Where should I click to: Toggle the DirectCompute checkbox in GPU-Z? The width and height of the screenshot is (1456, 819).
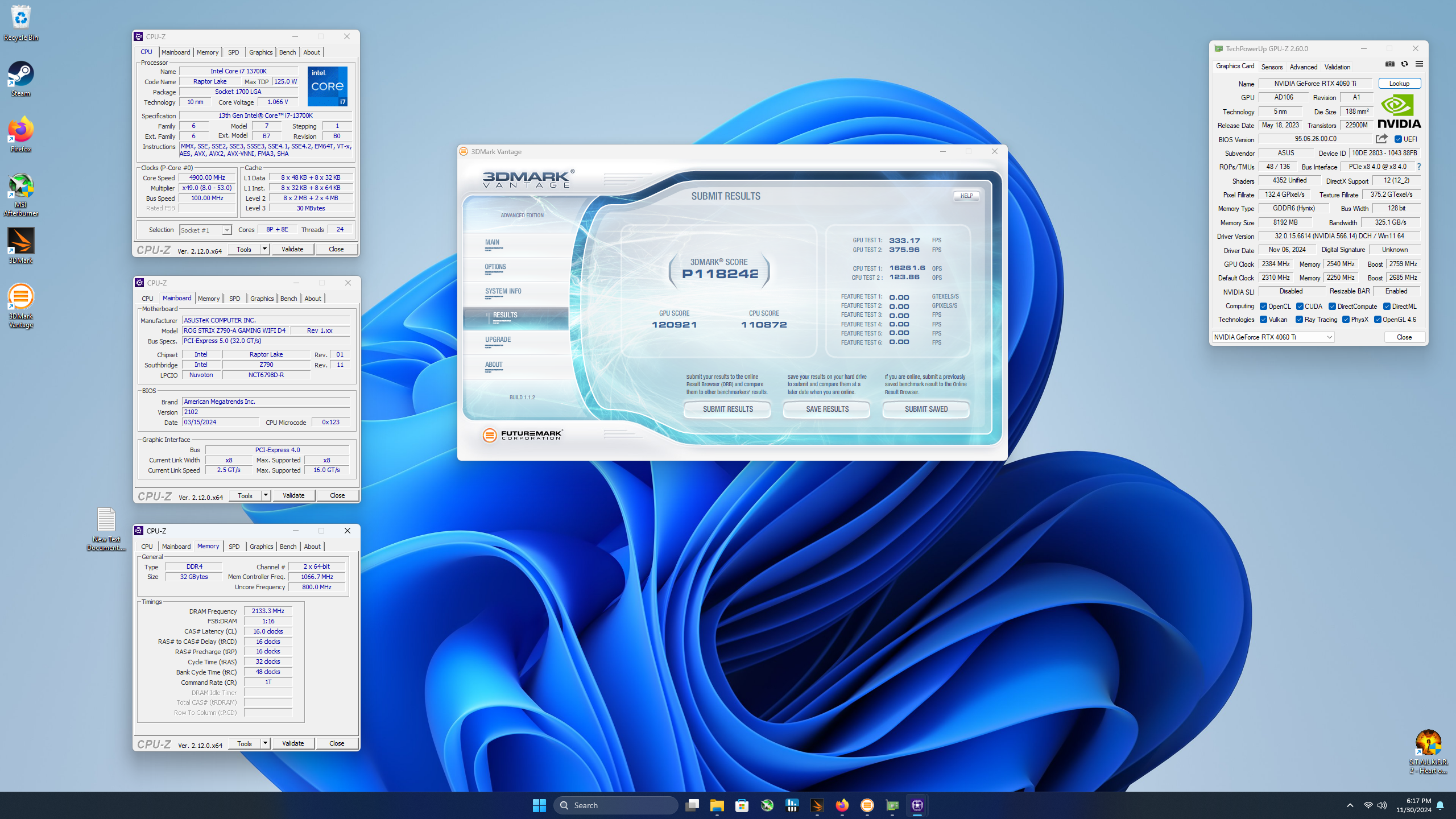coord(1332,307)
